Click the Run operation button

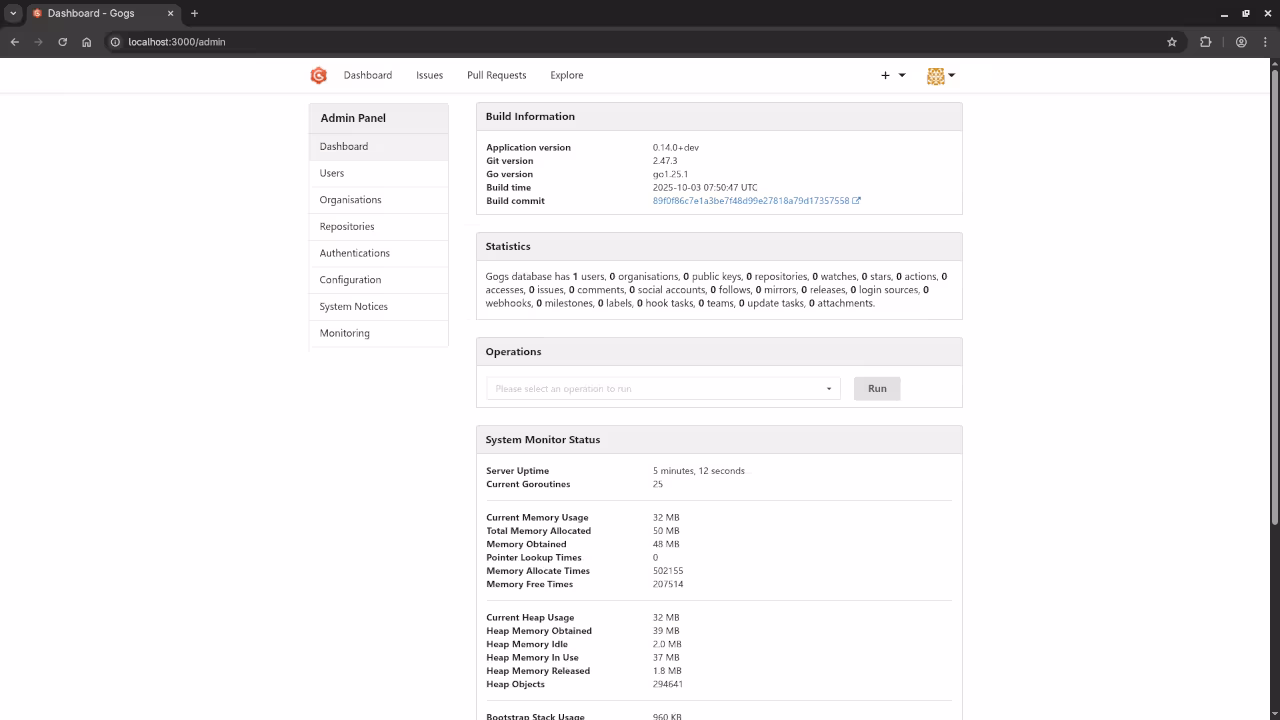(x=877, y=389)
